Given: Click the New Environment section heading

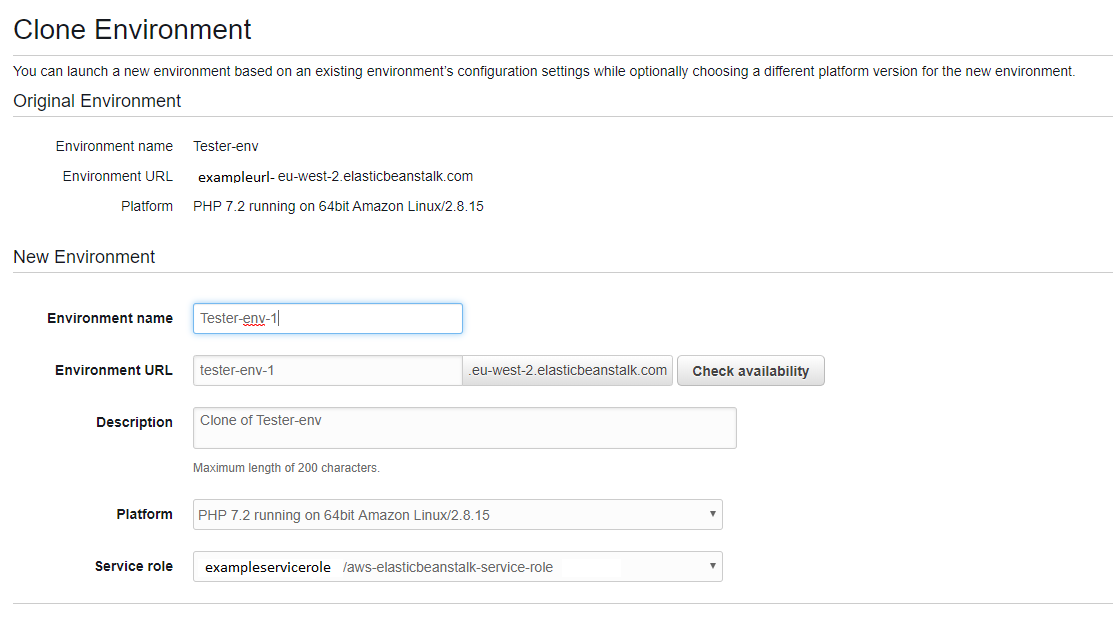Looking at the screenshot, I should pyautogui.click(x=84, y=257).
